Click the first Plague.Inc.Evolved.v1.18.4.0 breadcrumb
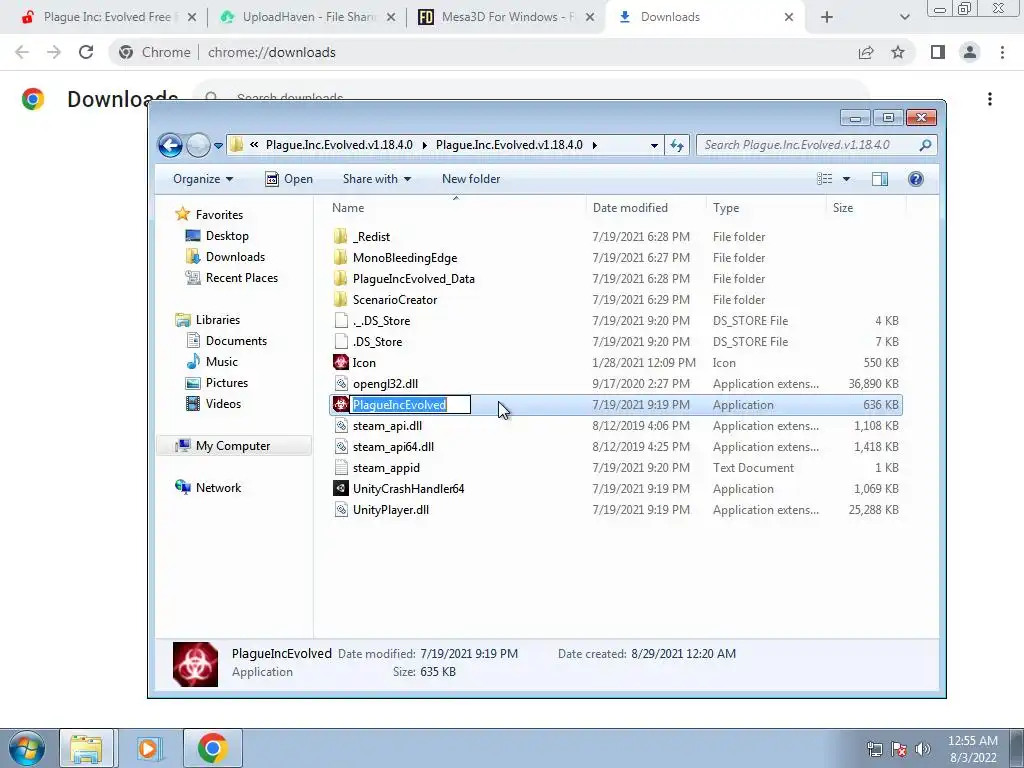 pos(339,145)
